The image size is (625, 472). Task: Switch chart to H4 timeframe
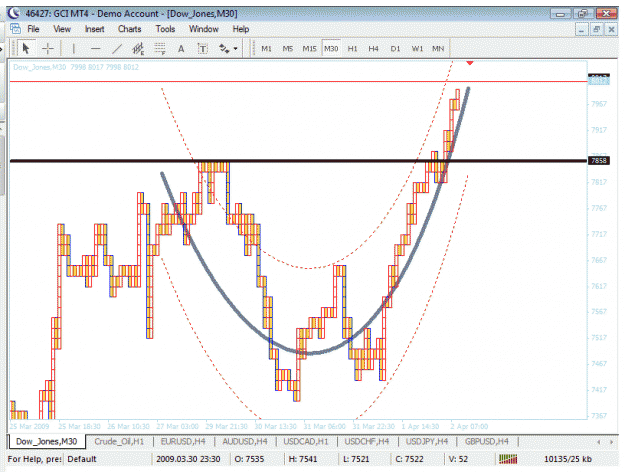(373, 49)
